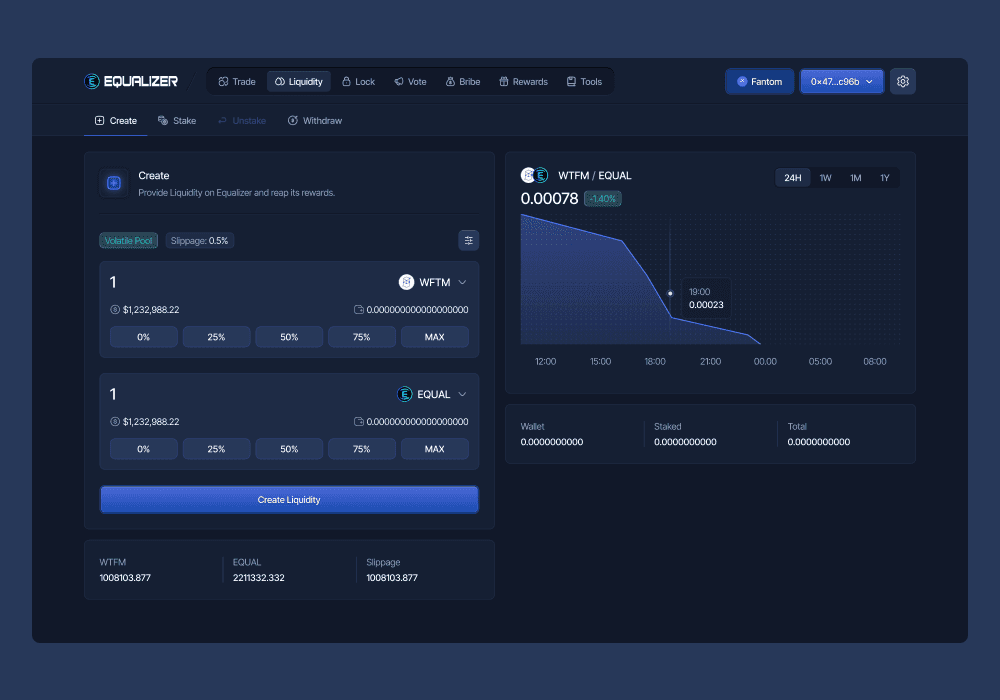Select MAX in the WFTM card
Screen dimensions: 1000x700
(x=435, y=337)
